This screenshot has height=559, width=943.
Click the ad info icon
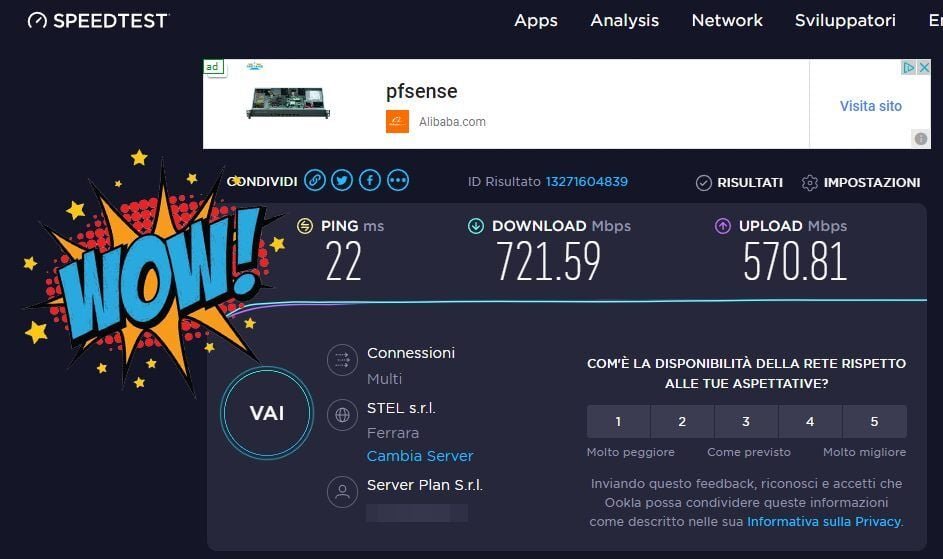[x=921, y=139]
